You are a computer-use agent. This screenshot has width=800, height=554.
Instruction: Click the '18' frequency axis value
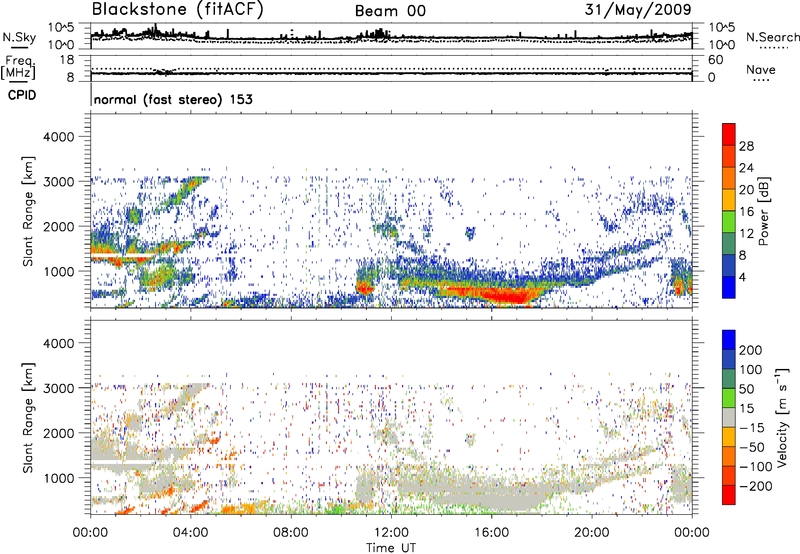tap(67, 60)
